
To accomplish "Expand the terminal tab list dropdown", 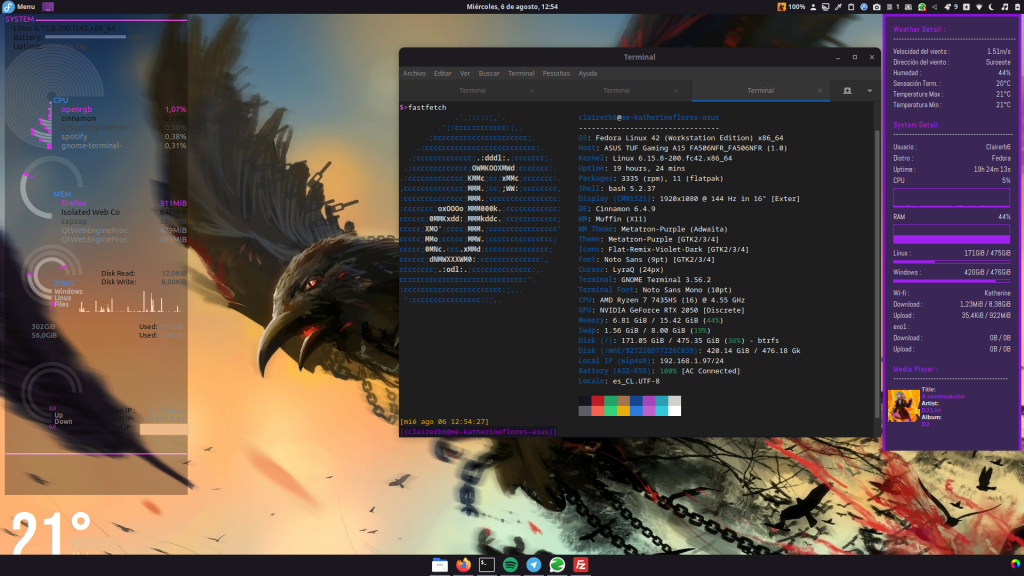I will 870,91.
